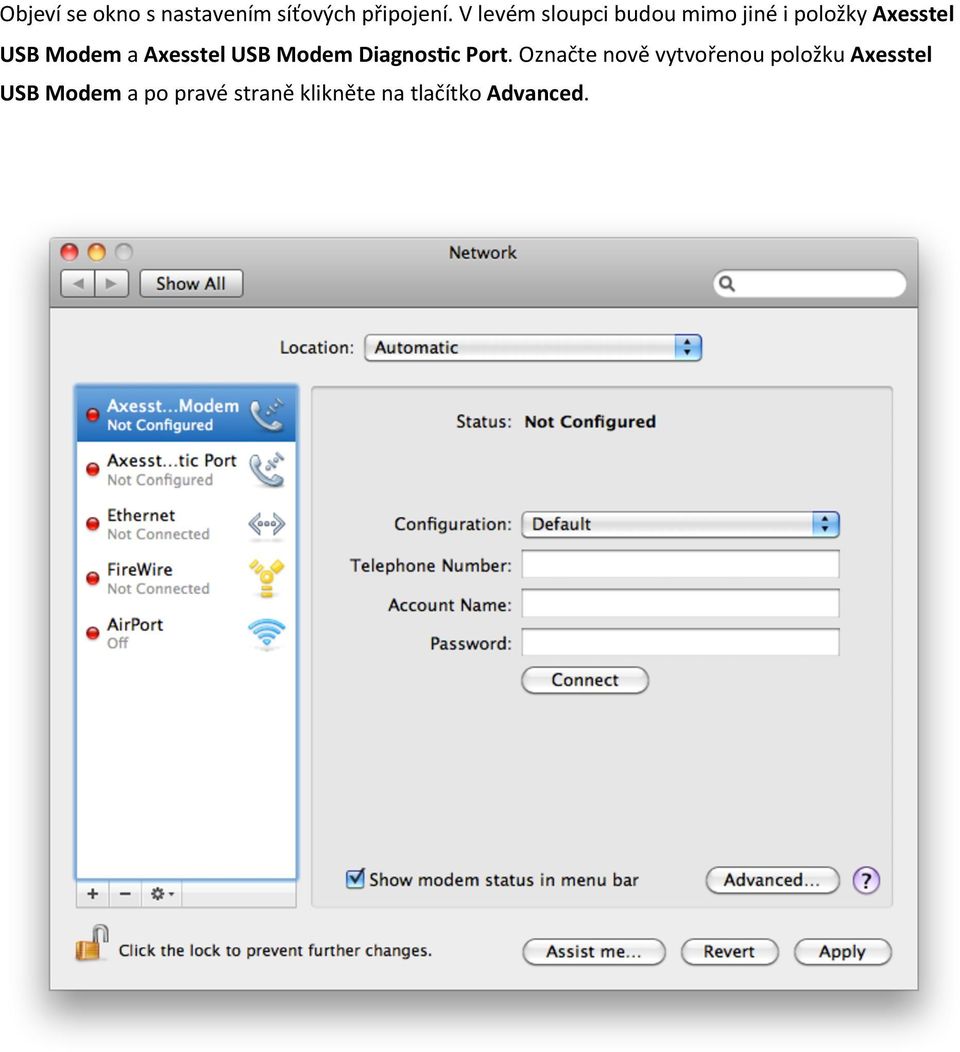960x1052 pixels.
Task: Click the forward navigation arrow
Action: [x=111, y=284]
